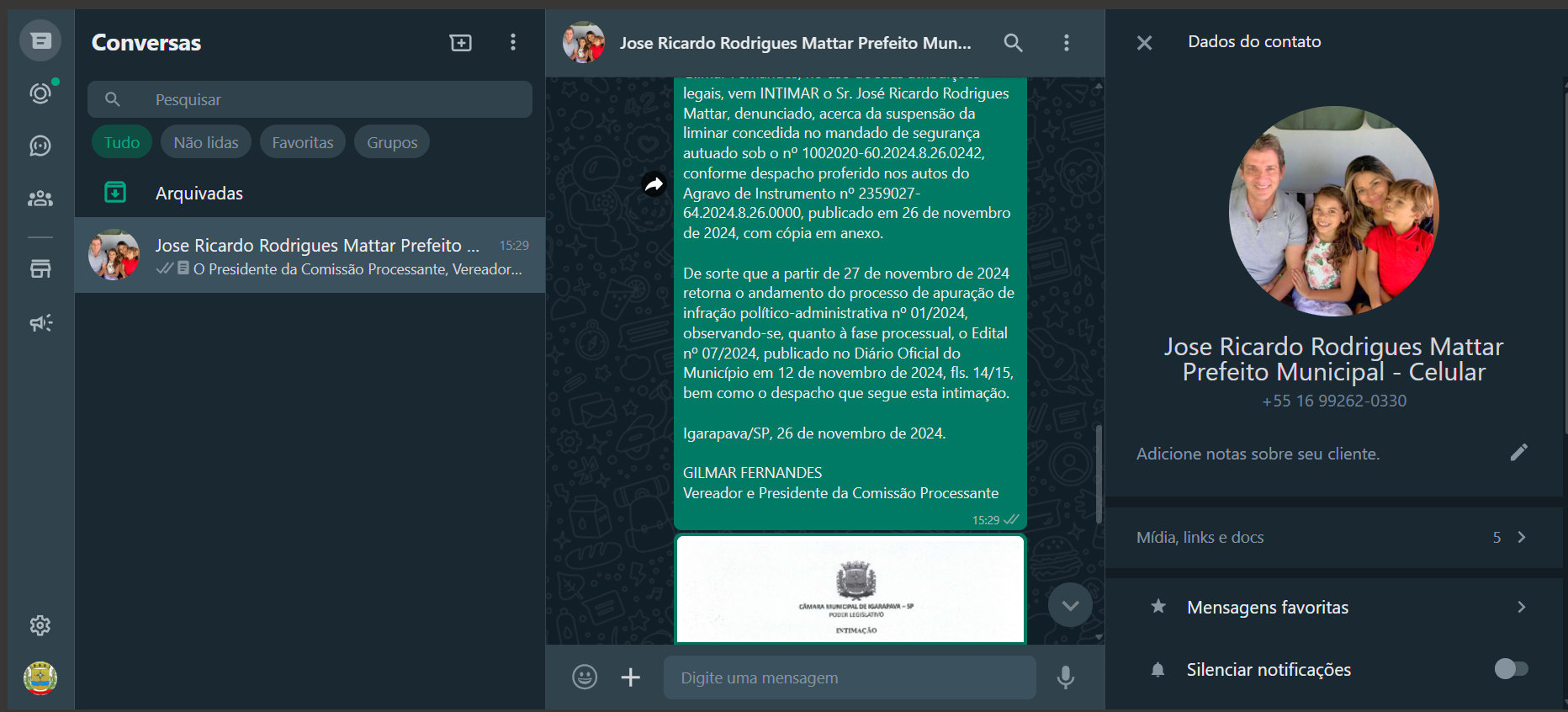The width and height of the screenshot is (1568, 712).
Task: Open the emoji picker
Action: [x=585, y=677]
